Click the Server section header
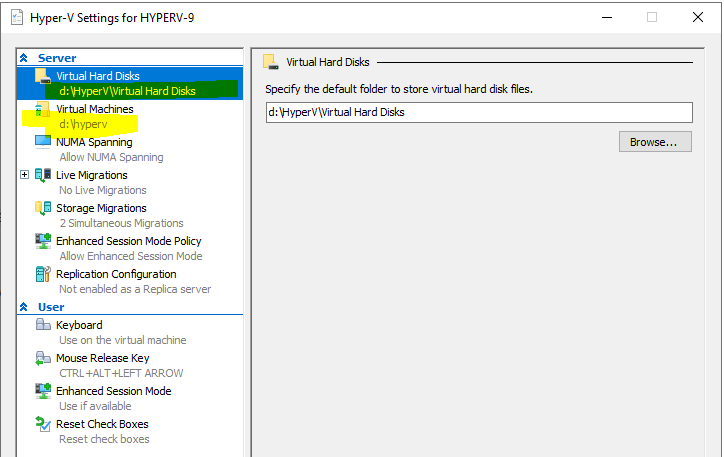 coord(57,58)
